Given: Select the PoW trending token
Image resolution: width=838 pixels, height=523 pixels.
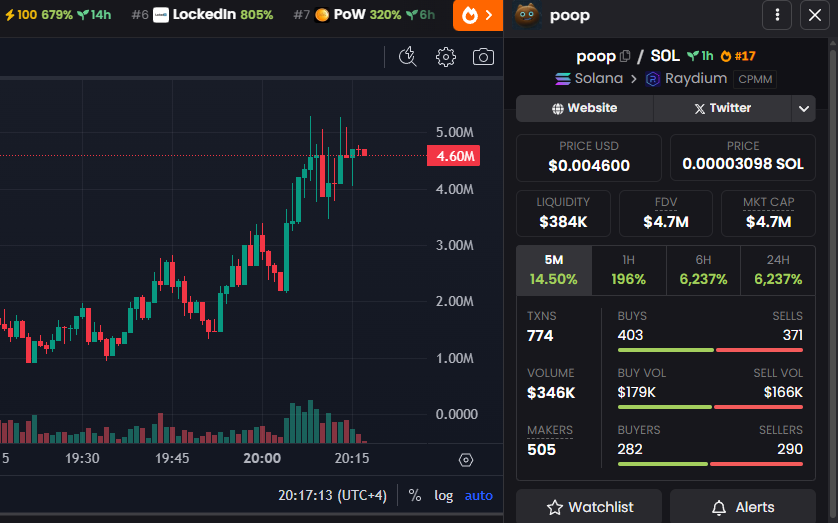Looking at the screenshot, I should point(364,14).
